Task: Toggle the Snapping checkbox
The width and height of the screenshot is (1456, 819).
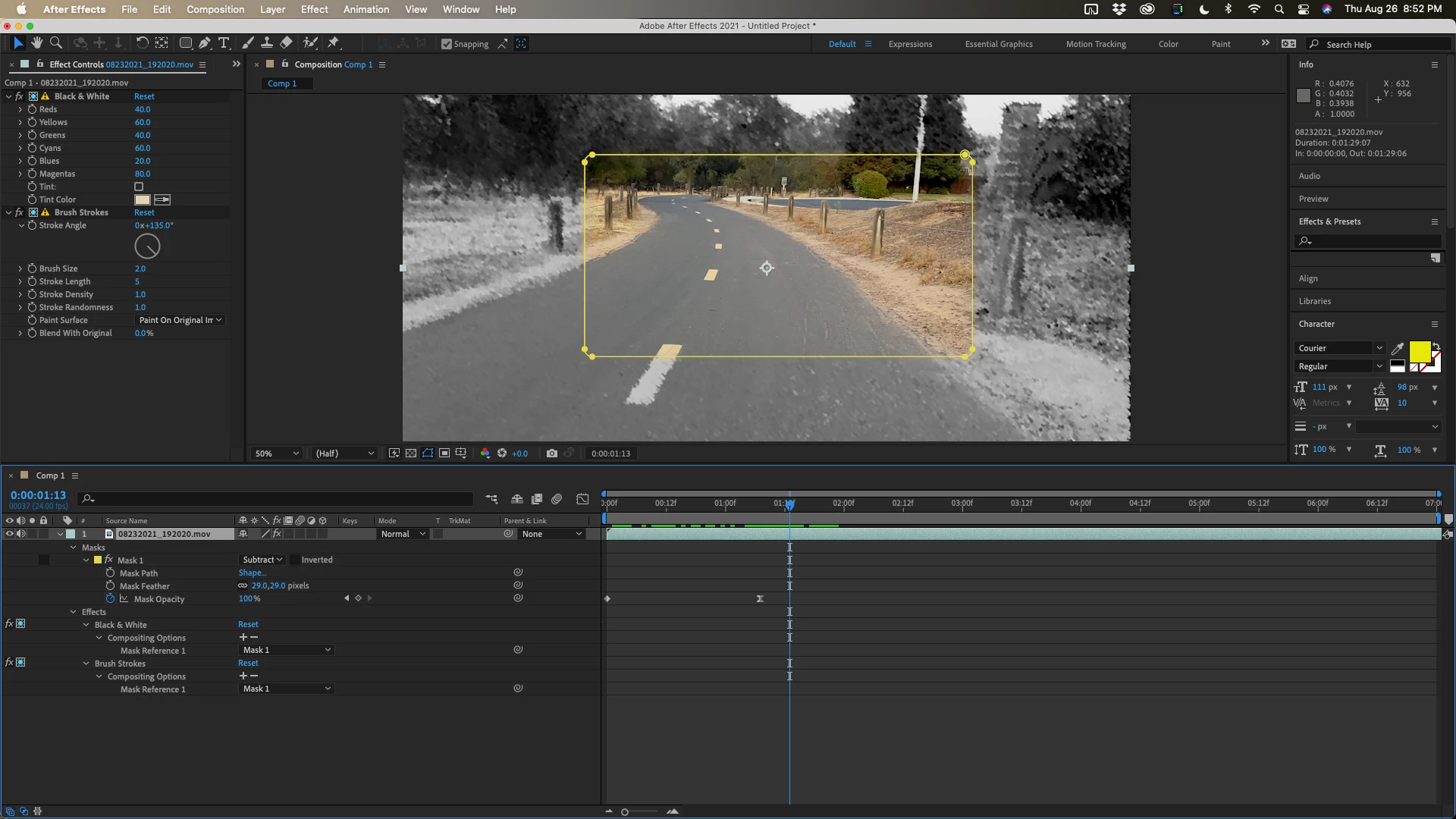Action: (x=447, y=44)
